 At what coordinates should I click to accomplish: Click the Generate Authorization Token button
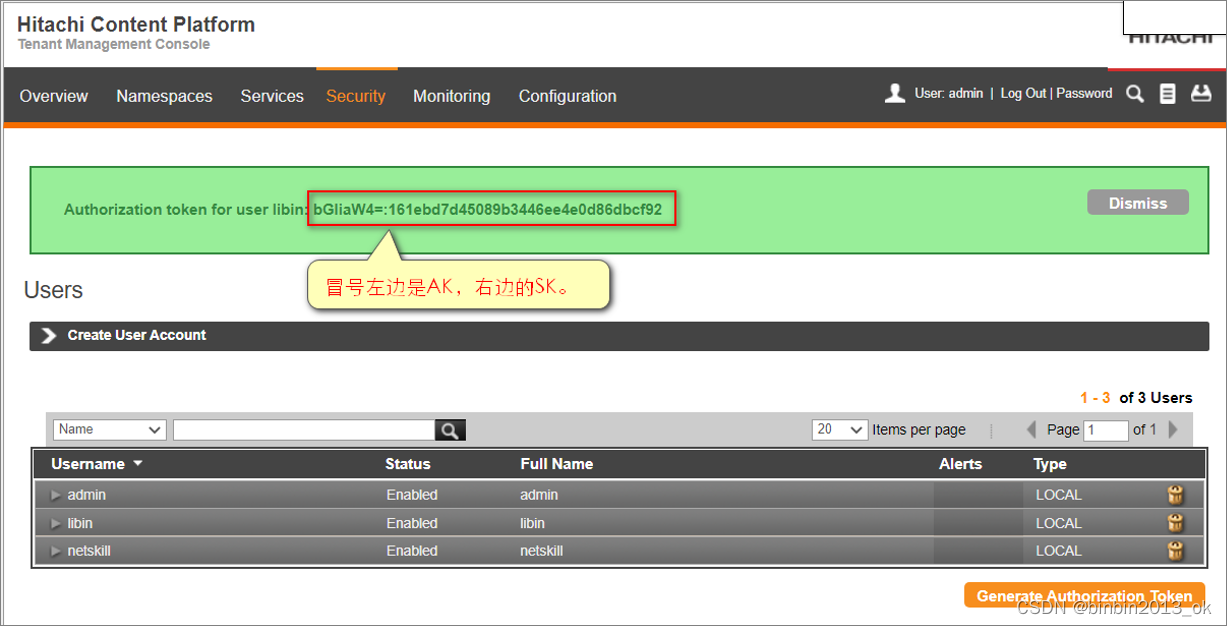(x=1084, y=594)
